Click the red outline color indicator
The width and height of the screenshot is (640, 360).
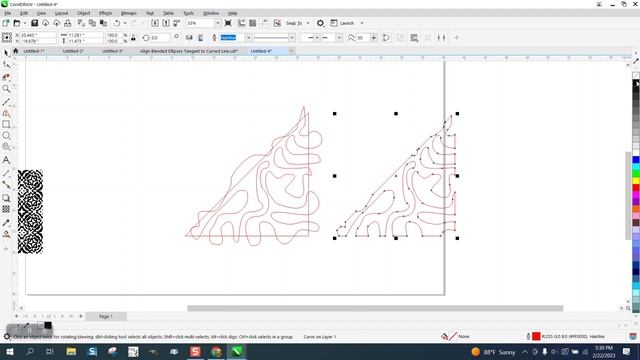[536, 336]
